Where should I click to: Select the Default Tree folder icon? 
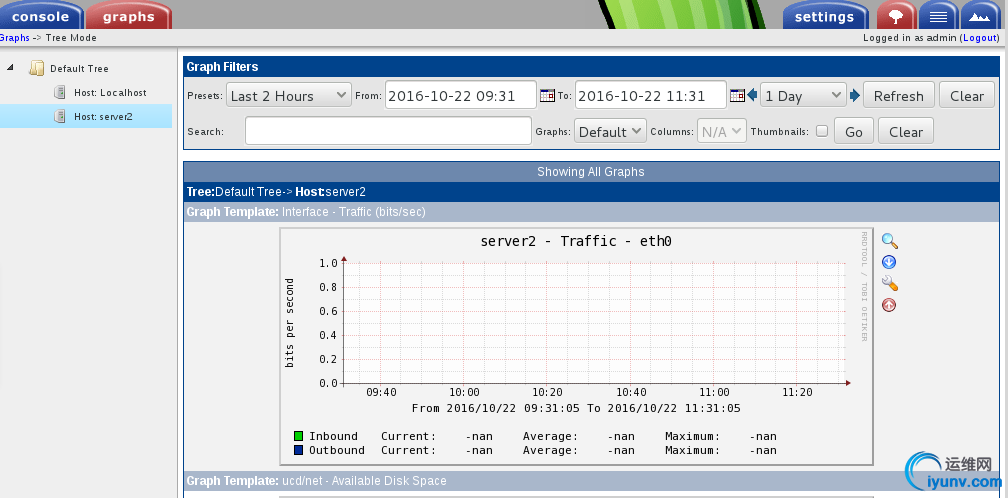(x=37, y=68)
